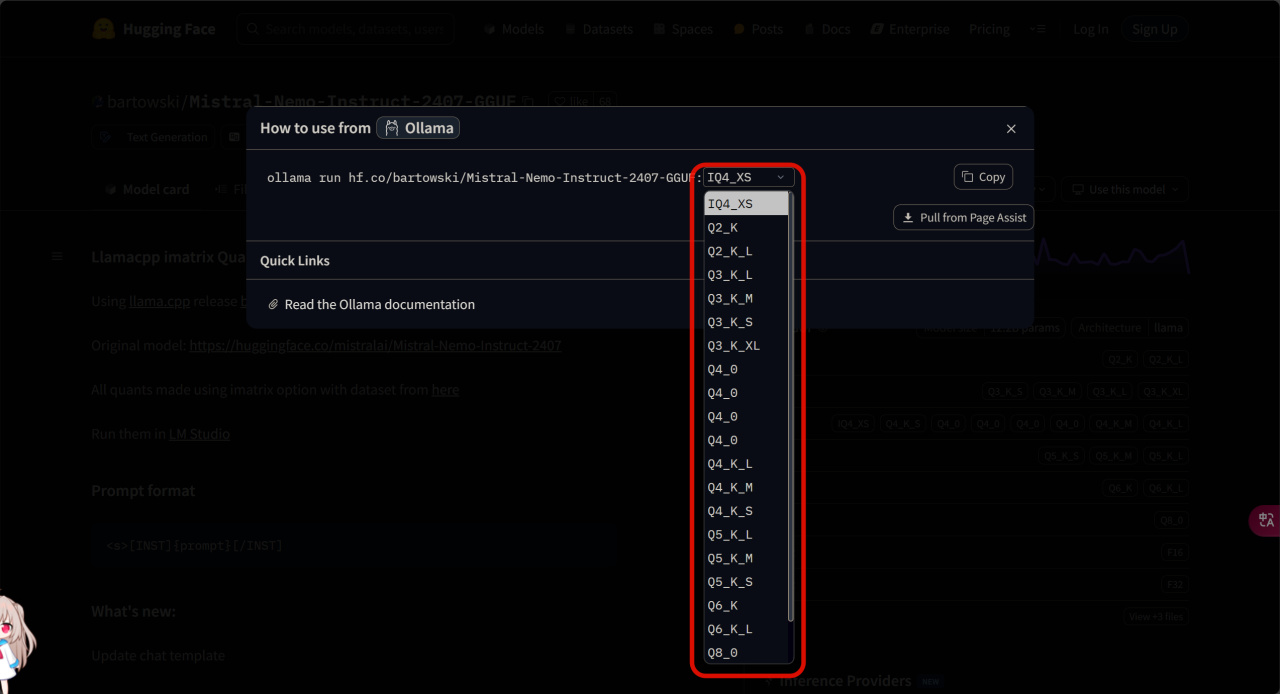This screenshot has height=694, width=1280.
Task: Select IQ4_XS option in the list
Action: 746,204
